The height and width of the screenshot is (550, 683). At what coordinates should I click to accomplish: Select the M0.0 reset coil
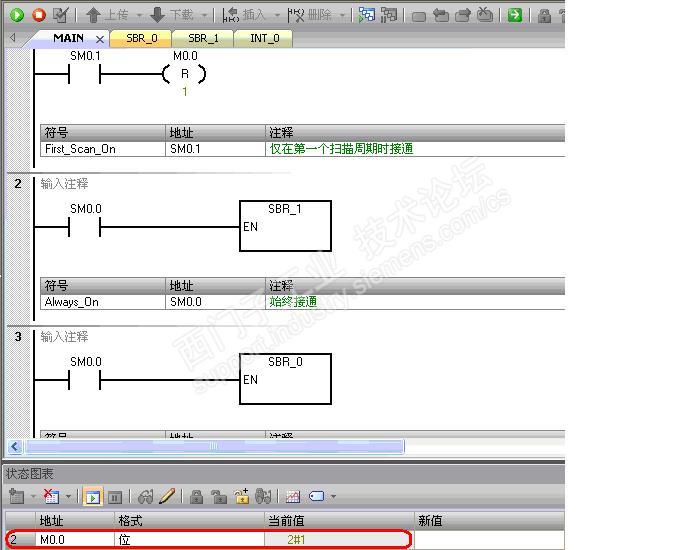click(x=185, y=73)
